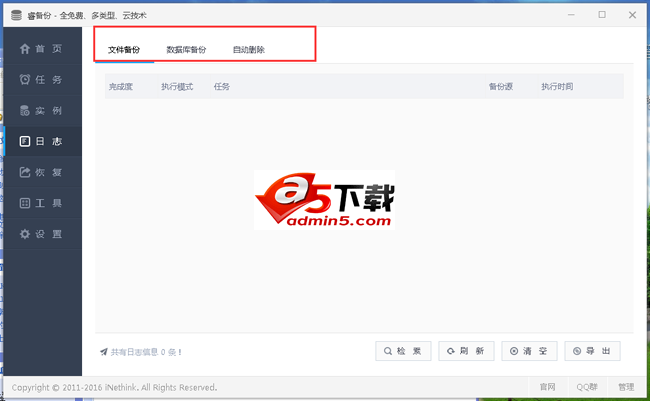Image resolution: width=650 pixels, height=401 pixels.
Task: Click the magnifier icon in 检索 button
Action: (388, 351)
